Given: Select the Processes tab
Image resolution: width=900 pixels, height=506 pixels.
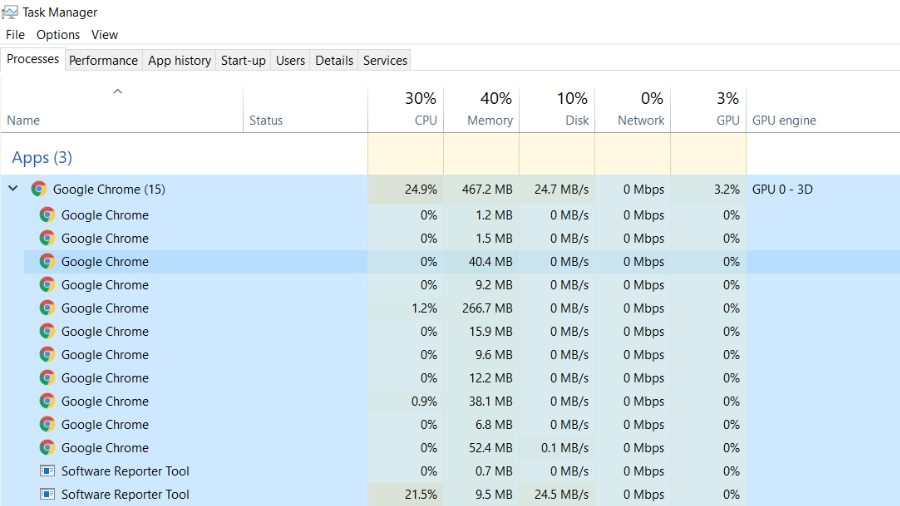Looking at the screenshot, I should [33, 59].
